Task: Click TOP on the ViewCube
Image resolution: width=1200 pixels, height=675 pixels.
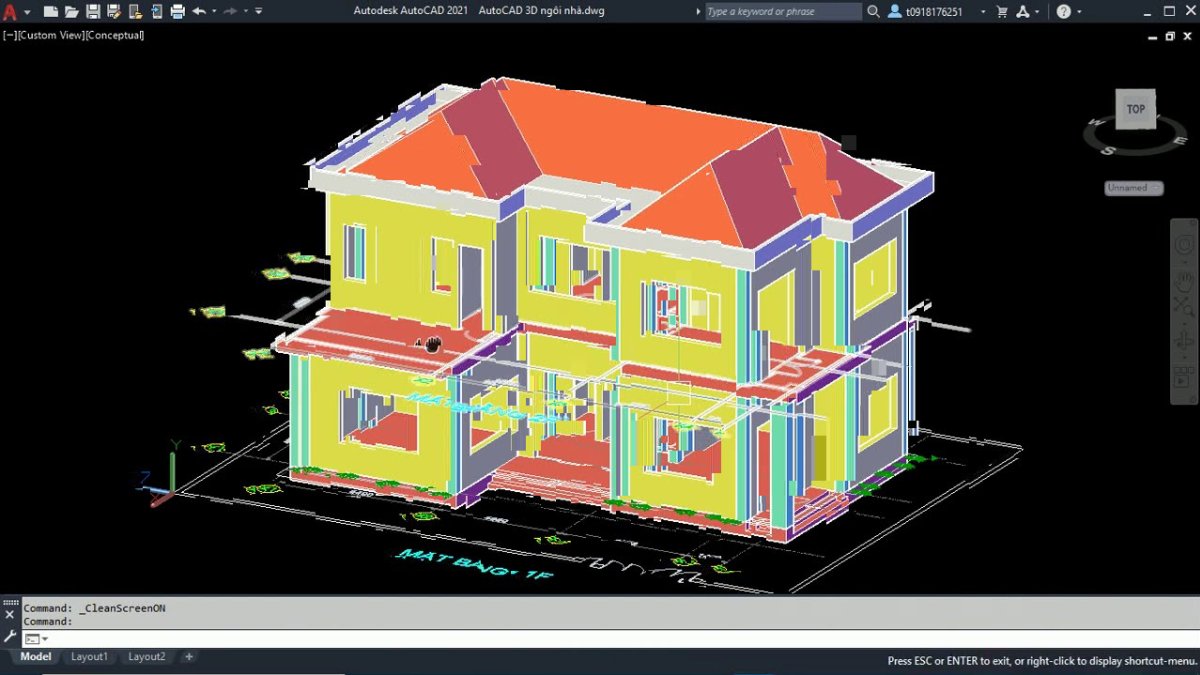Action: pyautogui.click(x=1135, y=110)
